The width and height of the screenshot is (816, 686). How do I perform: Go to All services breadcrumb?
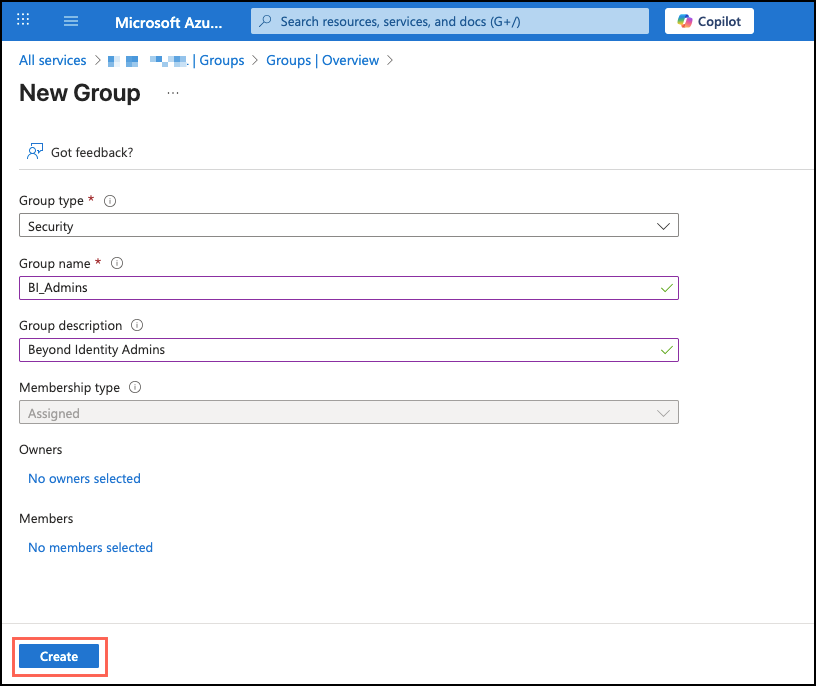point(53,60)
